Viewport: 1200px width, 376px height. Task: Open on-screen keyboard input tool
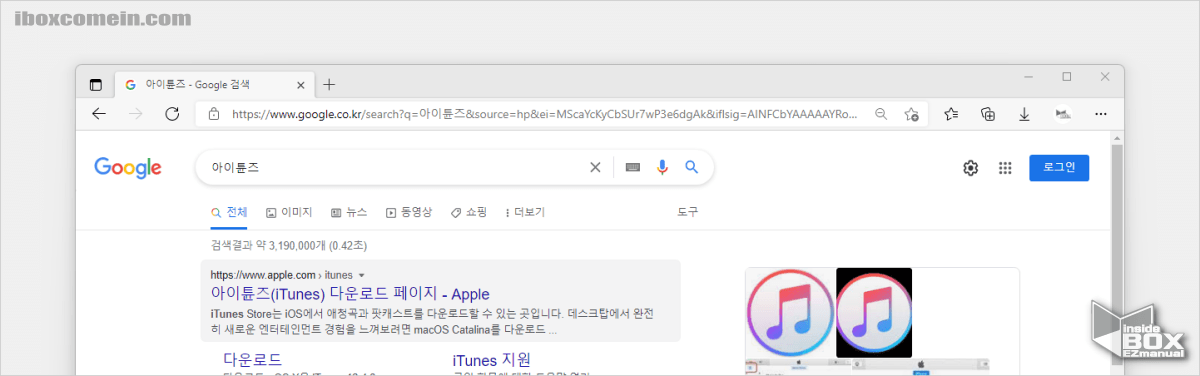(632, 168)
